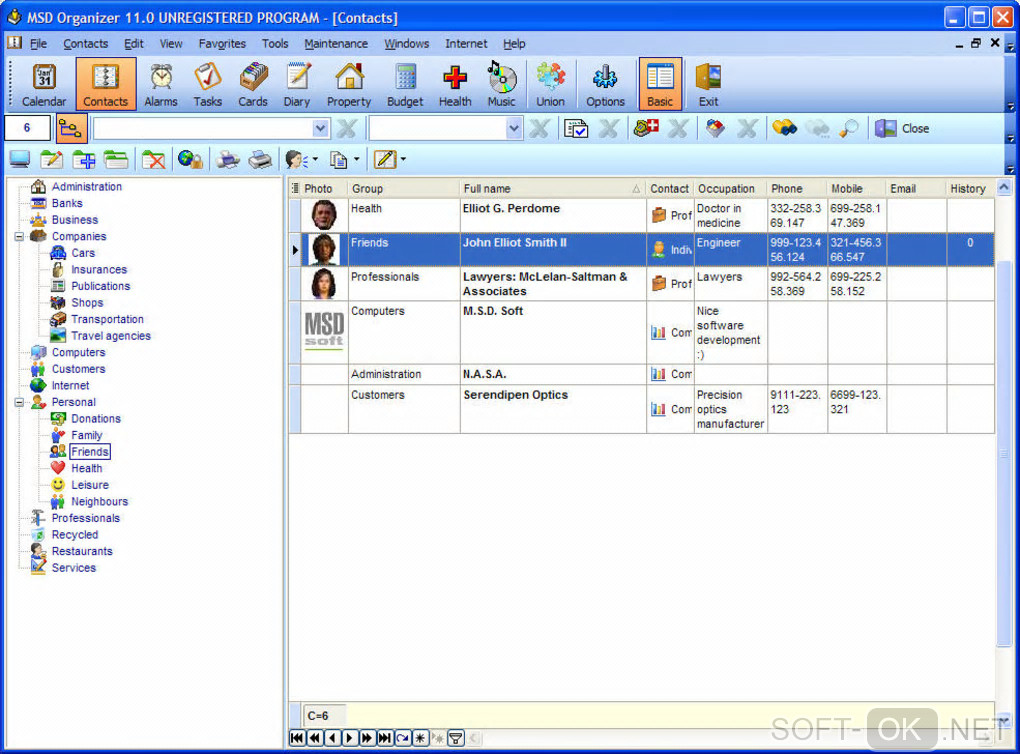The height and width of the screenshot is (754, 1020).
Task: Open the speaking head icon dropdown arrow
Action: [x=315, y=159]
